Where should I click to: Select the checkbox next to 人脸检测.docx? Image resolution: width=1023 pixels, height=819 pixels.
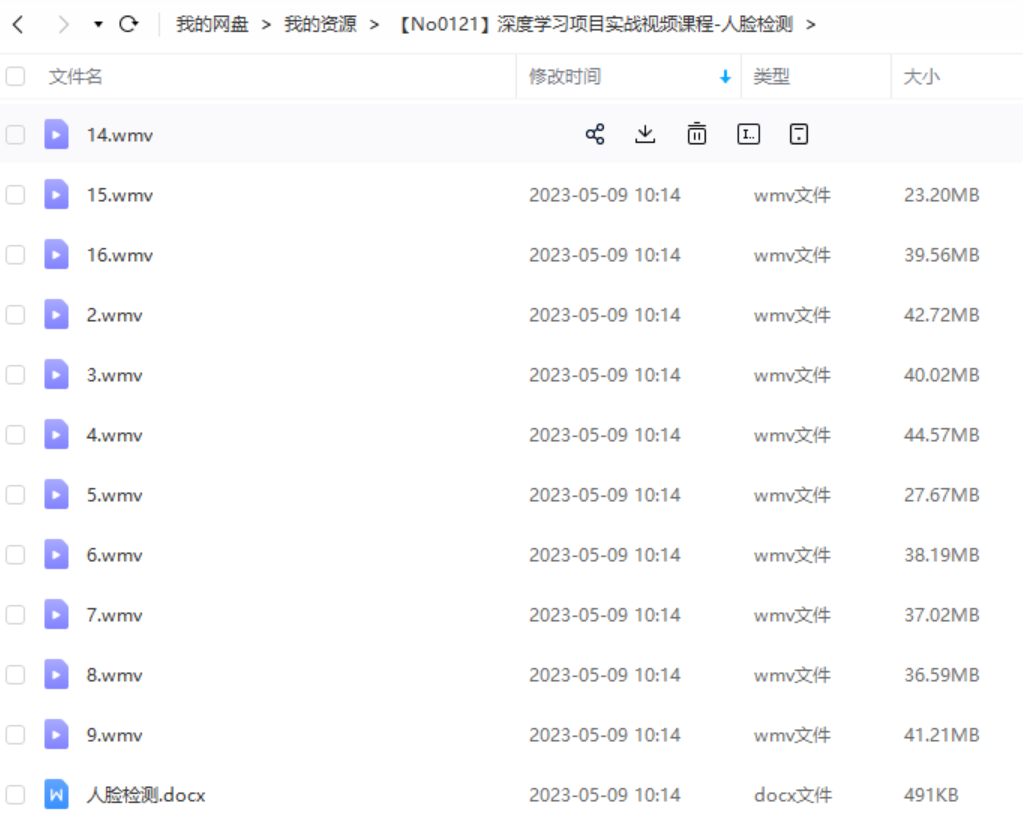[x=15, y=795]
